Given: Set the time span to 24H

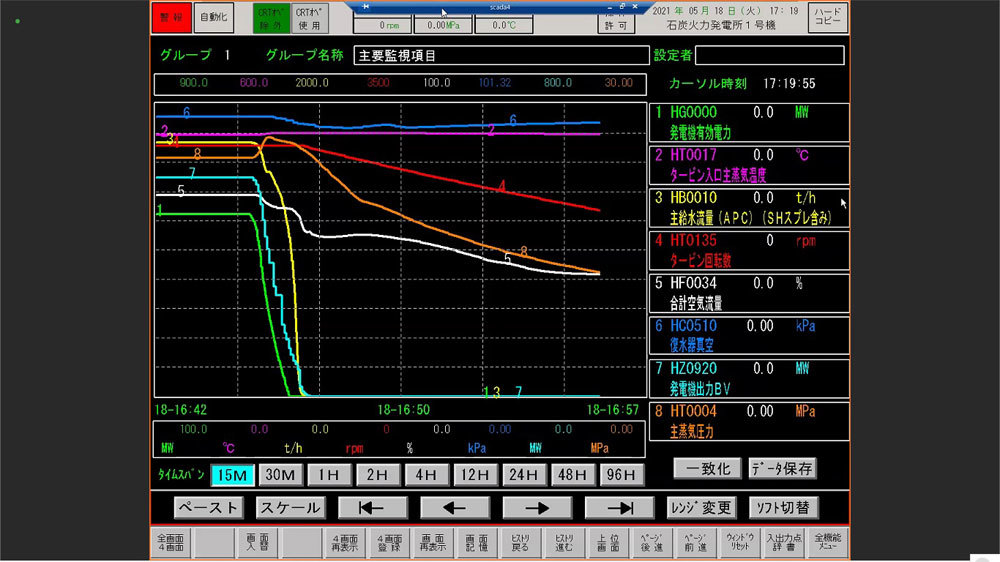Looking at the screenshot, I should pos(523,475).
